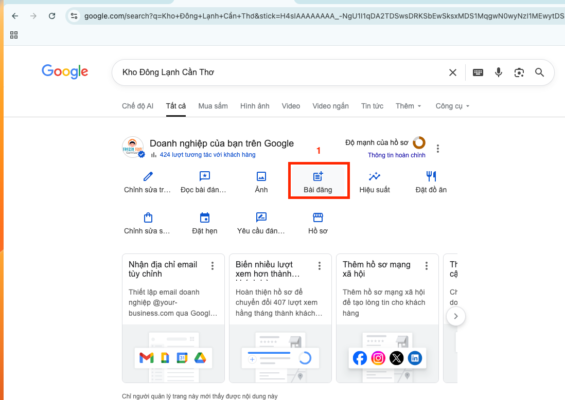Open the apps grid in bookmarks bar

[14, 35]
